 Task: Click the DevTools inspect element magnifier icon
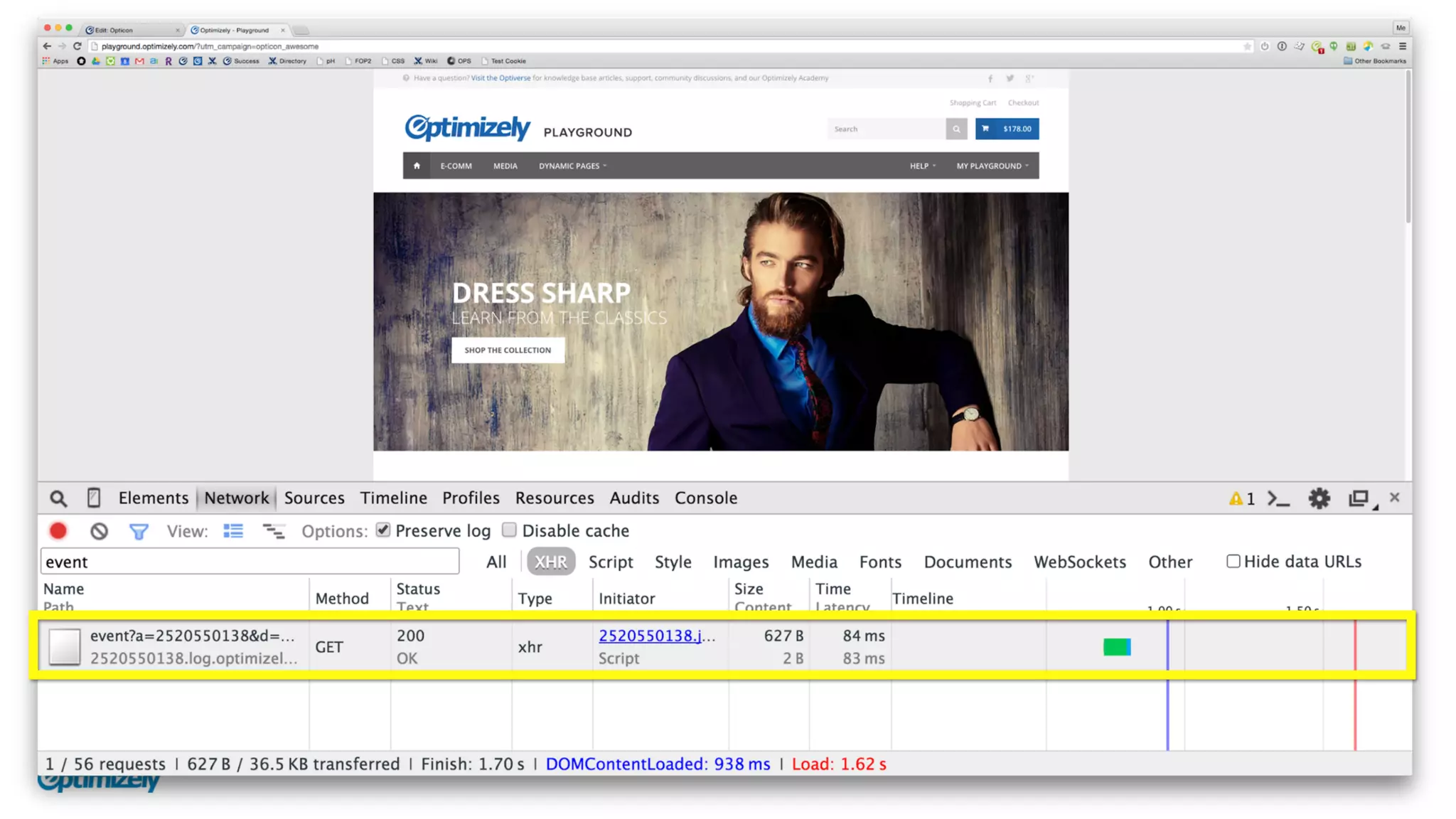[x=58, y=498]
